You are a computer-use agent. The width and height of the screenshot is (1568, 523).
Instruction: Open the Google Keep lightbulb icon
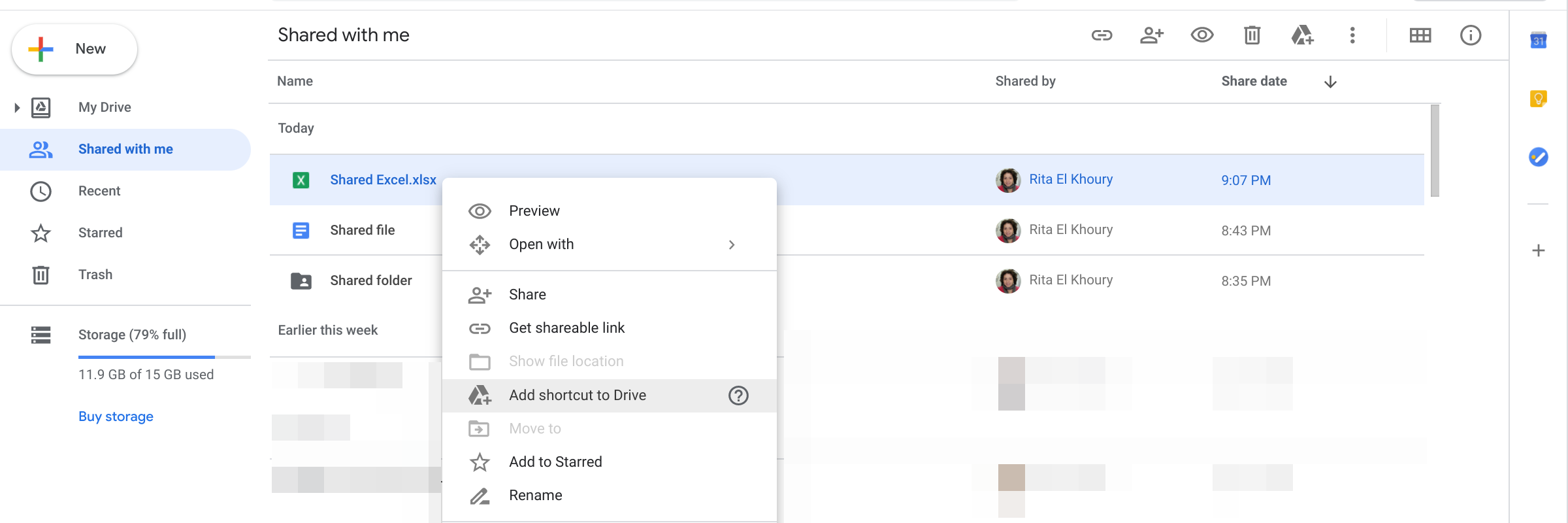point(1539,99)
